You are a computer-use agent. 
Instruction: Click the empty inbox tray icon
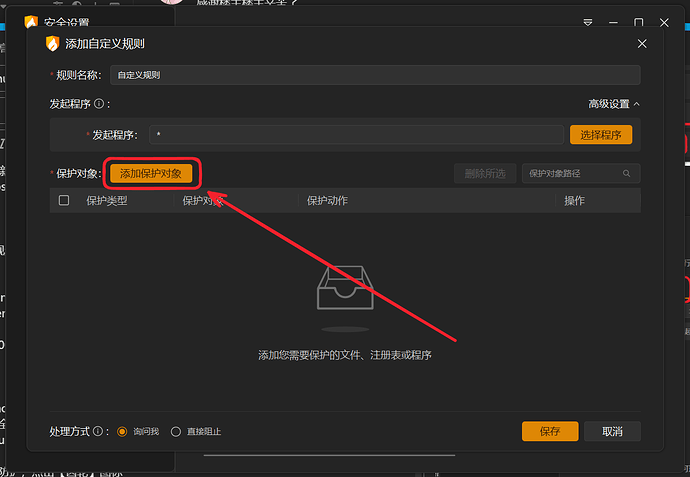345,288
